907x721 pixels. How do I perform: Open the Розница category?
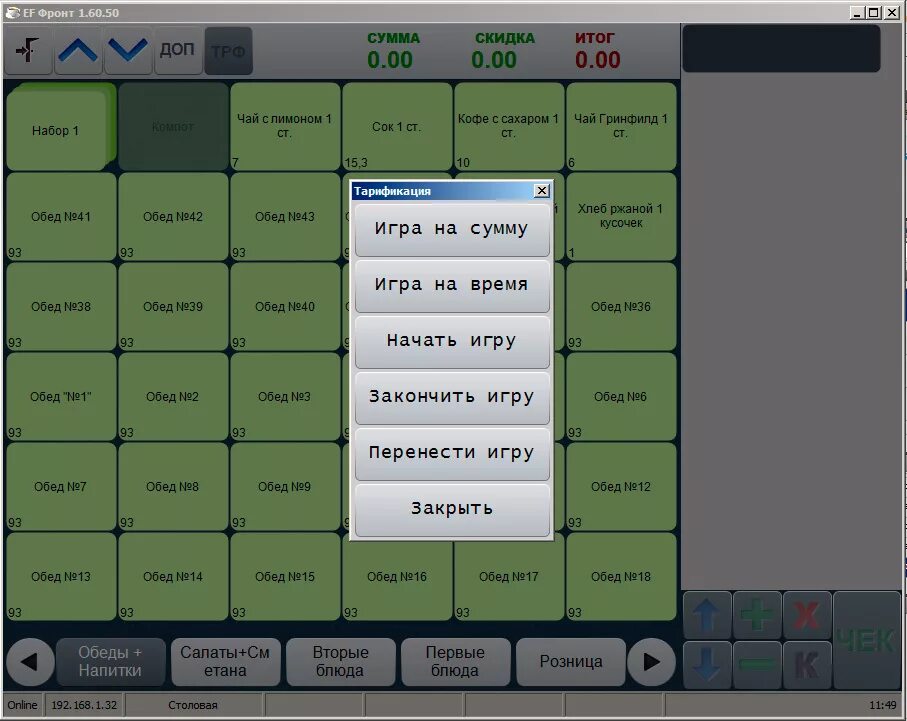coord(570,661)
